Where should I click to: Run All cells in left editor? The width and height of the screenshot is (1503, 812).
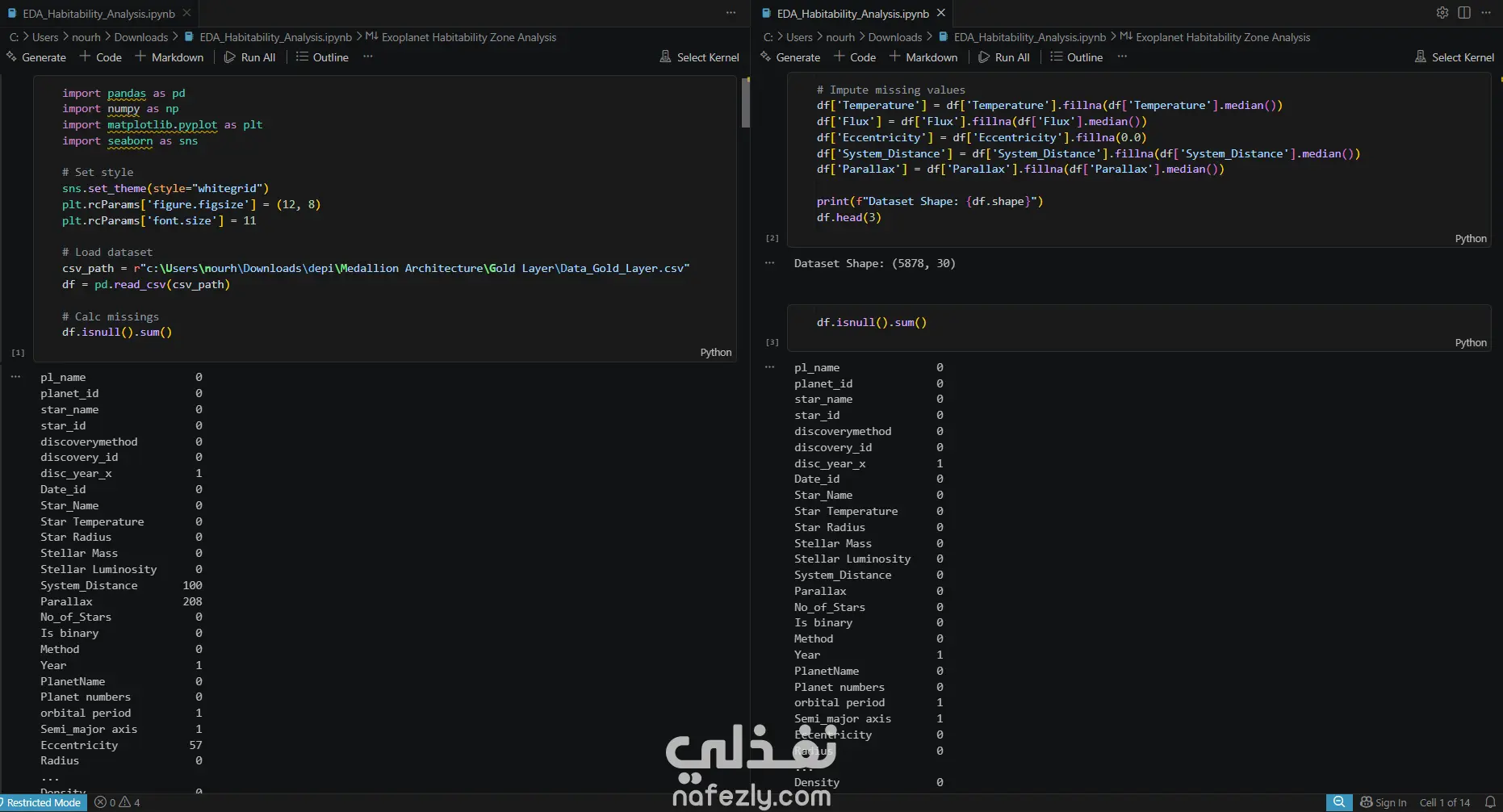(249, 57)
